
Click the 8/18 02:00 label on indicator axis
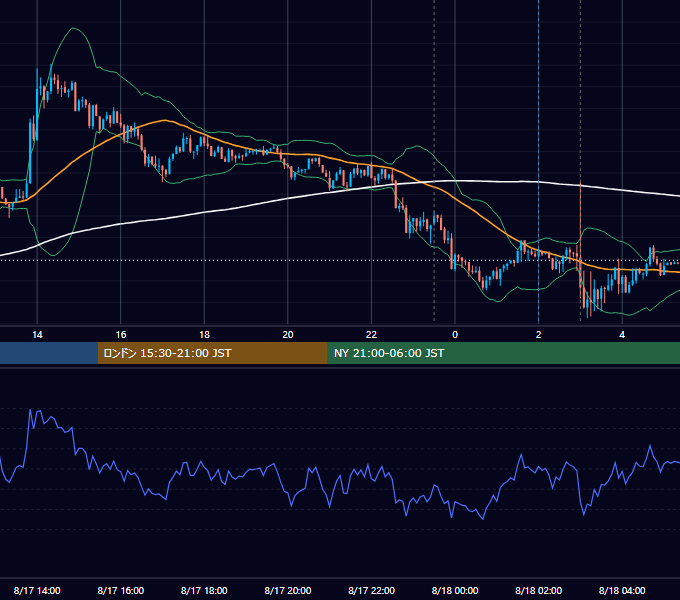(539, 590)
